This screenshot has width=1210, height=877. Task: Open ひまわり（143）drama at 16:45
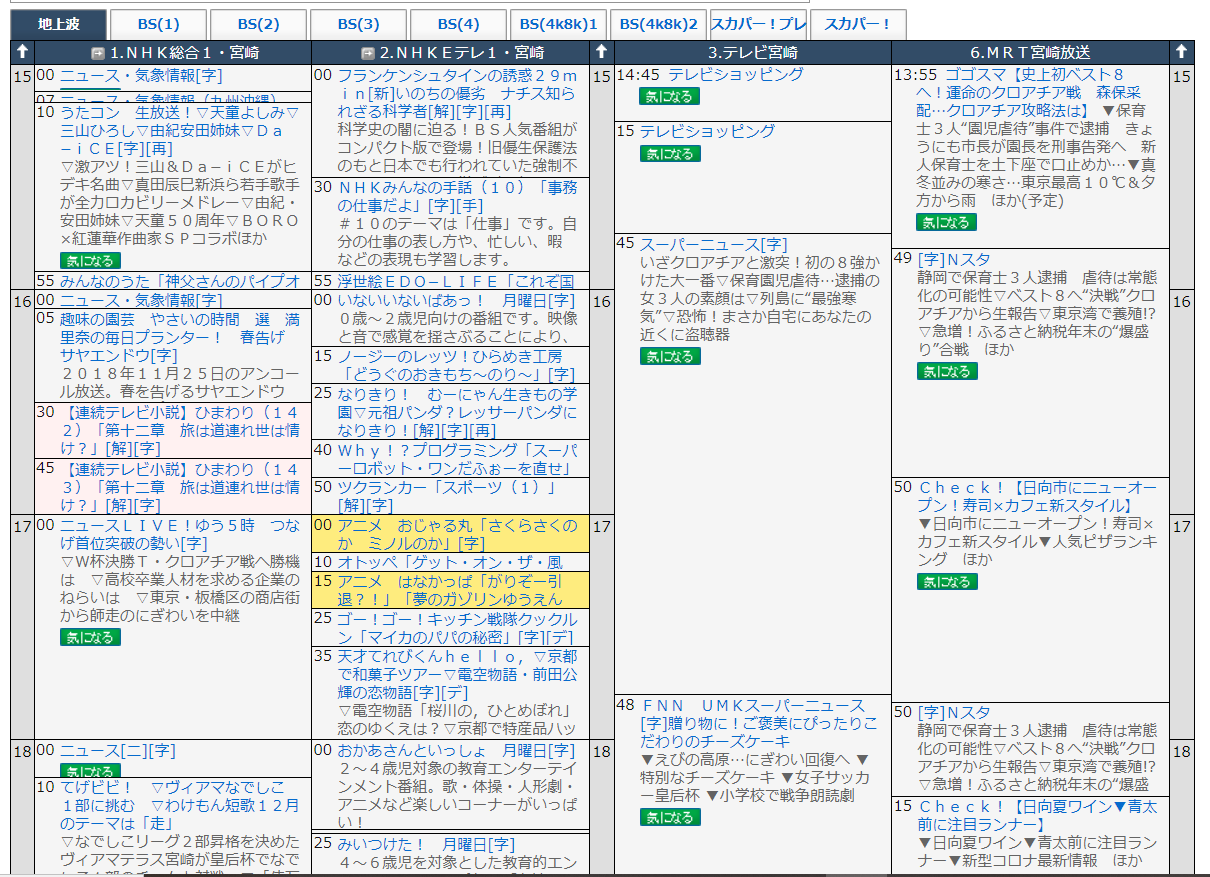point(180,487)
